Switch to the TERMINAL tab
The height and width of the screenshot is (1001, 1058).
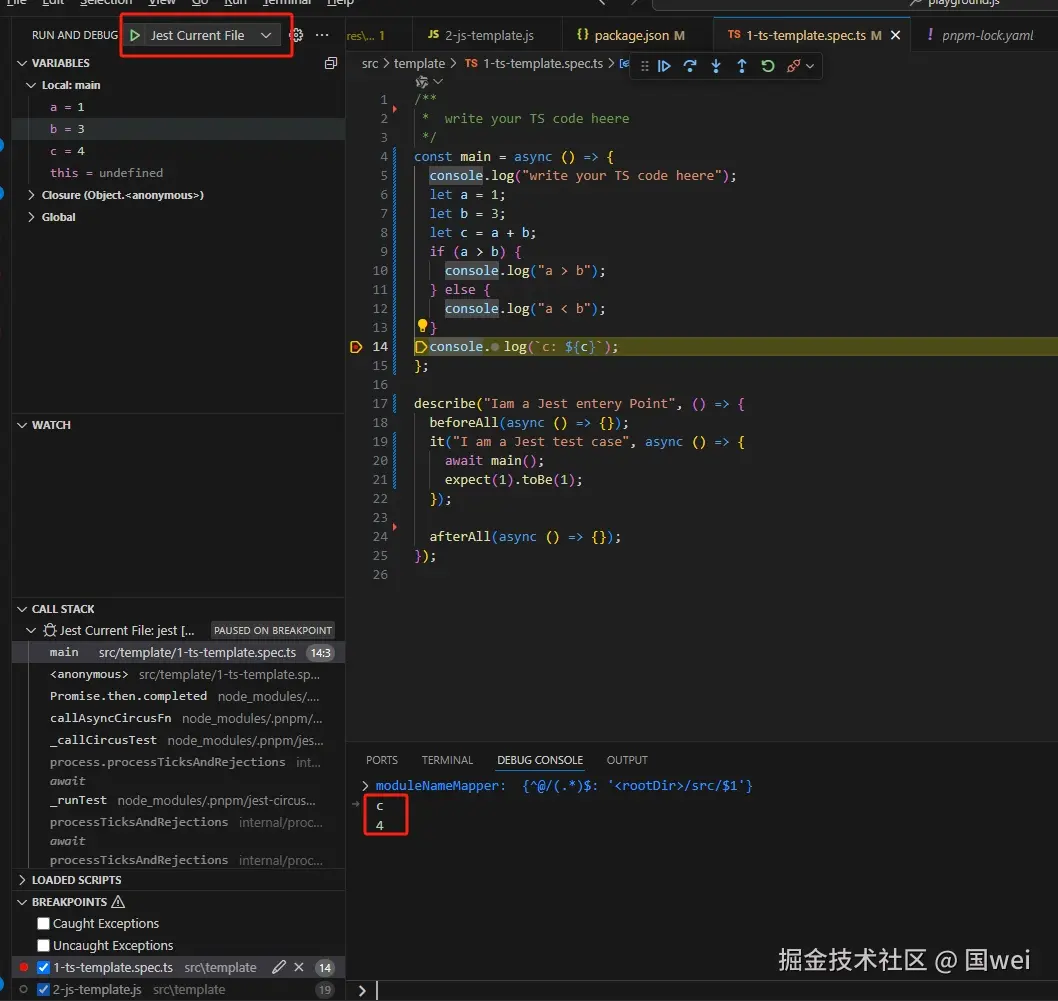(x=447, y=760)
